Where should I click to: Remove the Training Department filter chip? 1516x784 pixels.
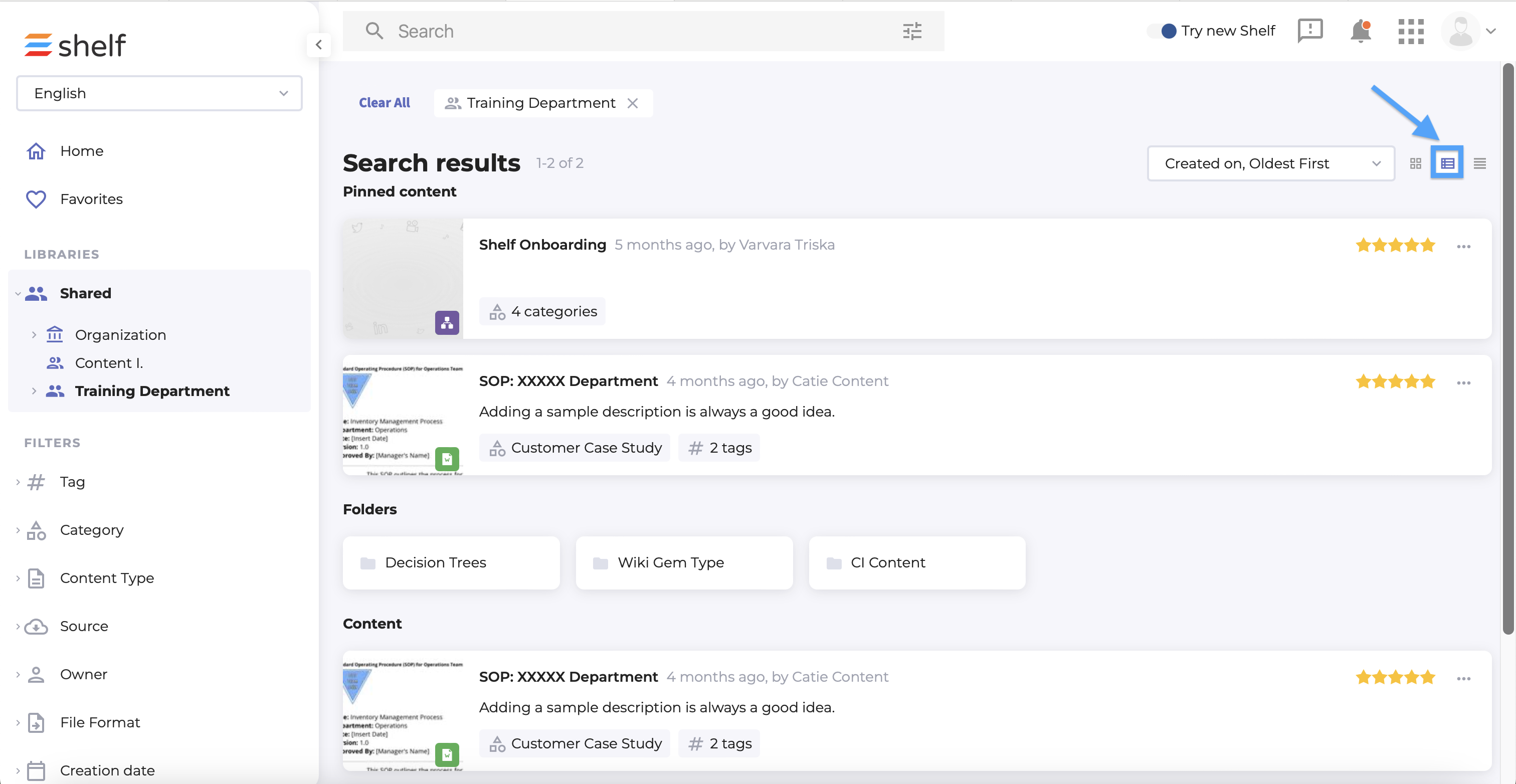coord(633,103)
